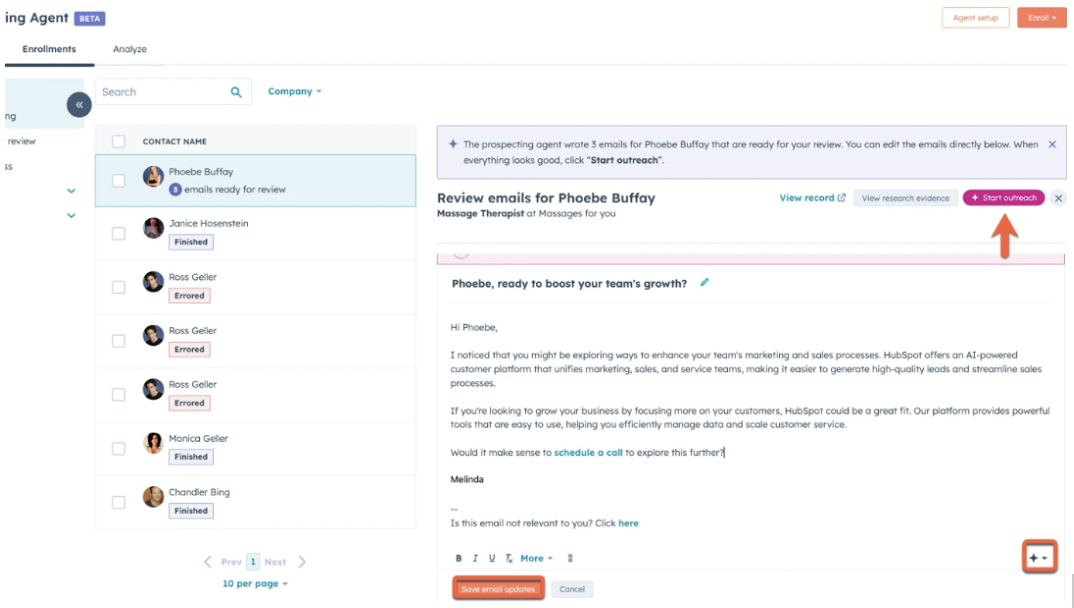Go to the next page arrow
Screen dimensions: 1074x608
[x=302, y=562]
